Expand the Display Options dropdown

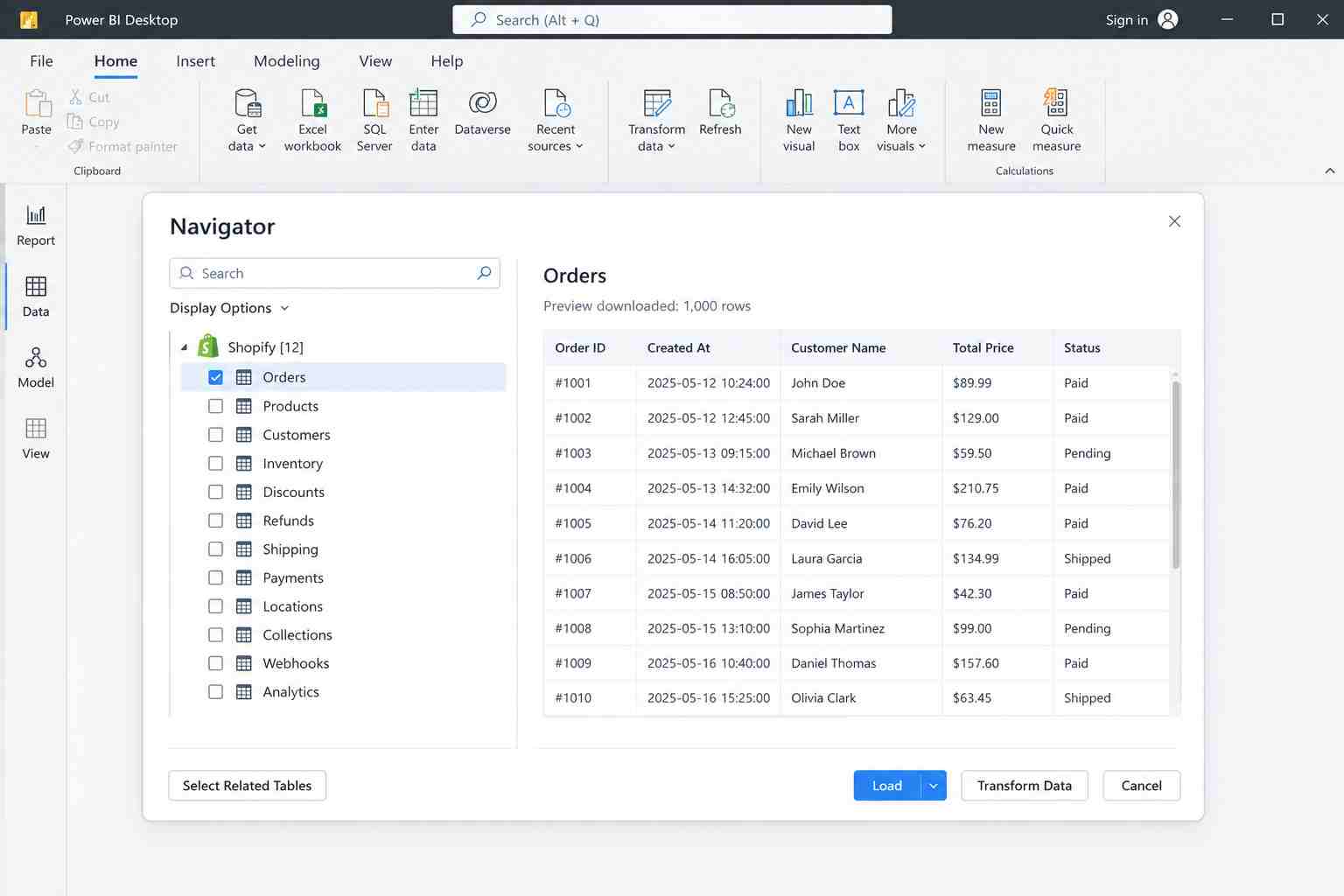[229, 308]
